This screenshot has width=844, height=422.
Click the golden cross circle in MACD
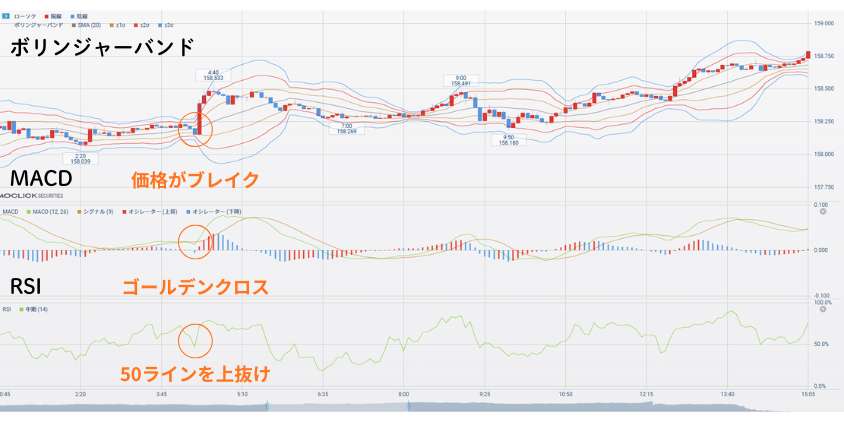click(194, 241)
